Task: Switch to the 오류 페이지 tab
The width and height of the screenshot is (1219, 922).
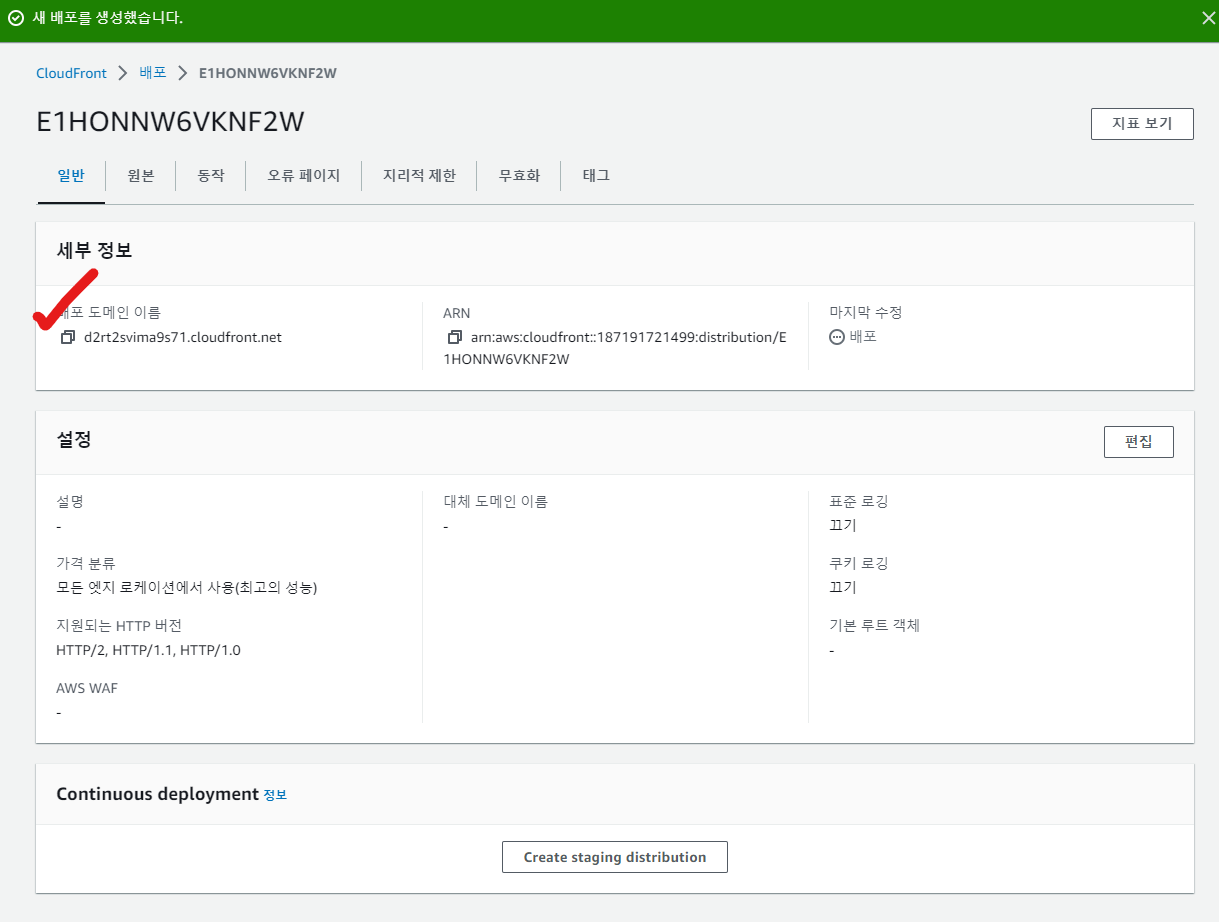Action: tap(304, 176)
